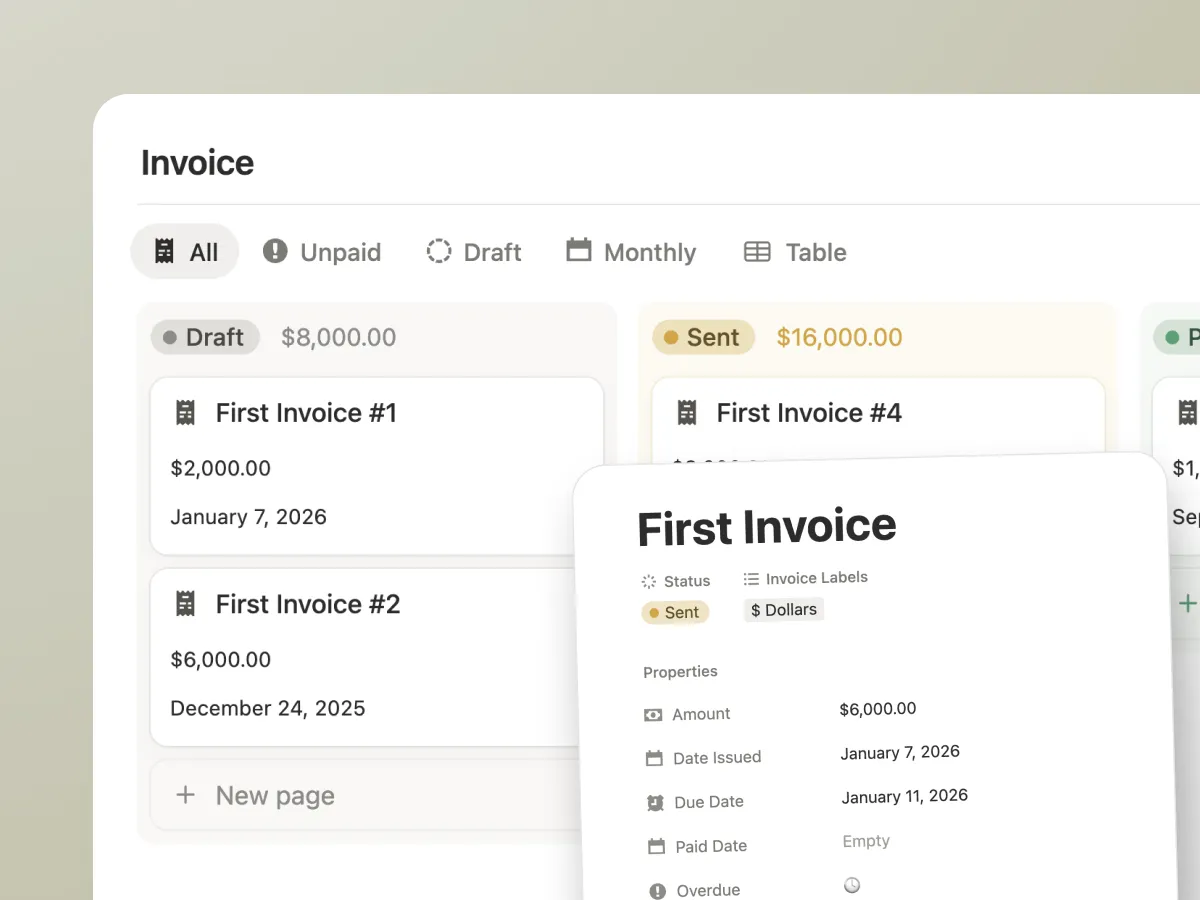Click the Empty Paid Date field
1200x900 pixels.
click(x=866, y=841)
